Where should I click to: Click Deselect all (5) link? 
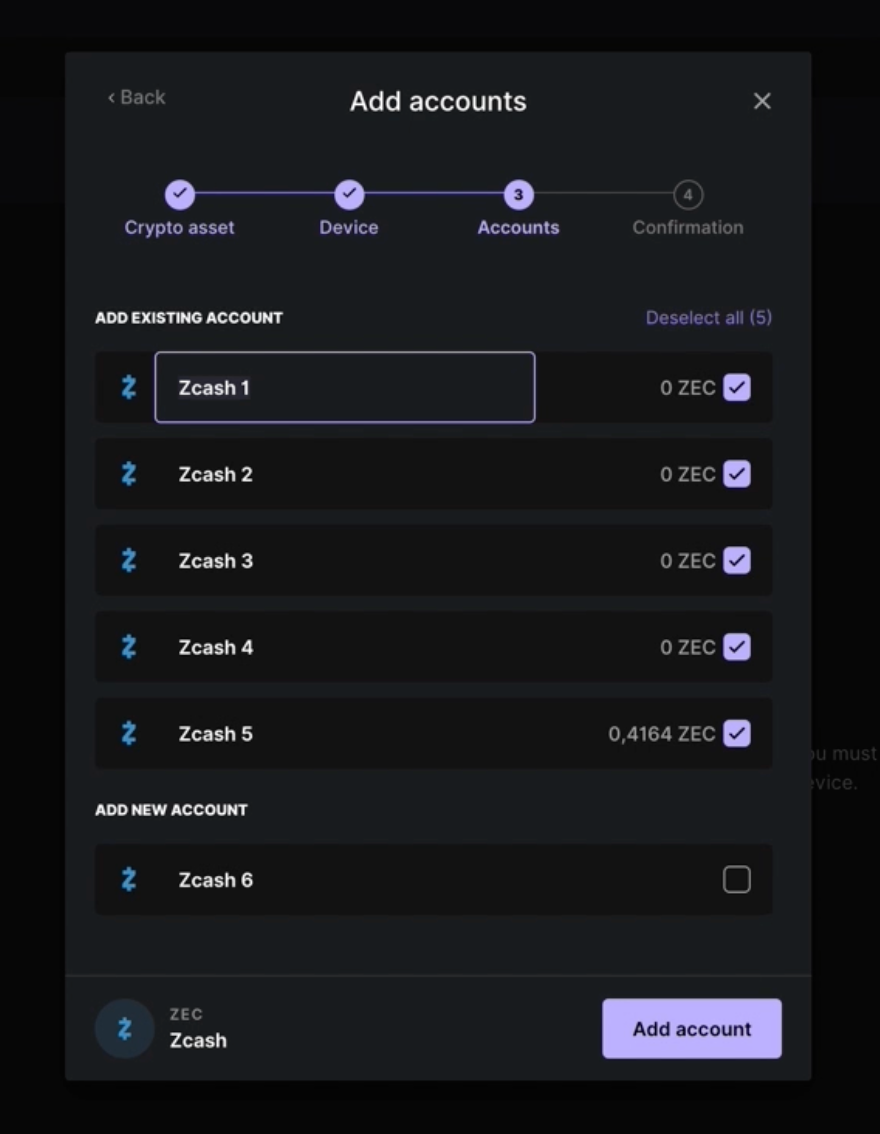pyautogui.click(x=709, y=317)
